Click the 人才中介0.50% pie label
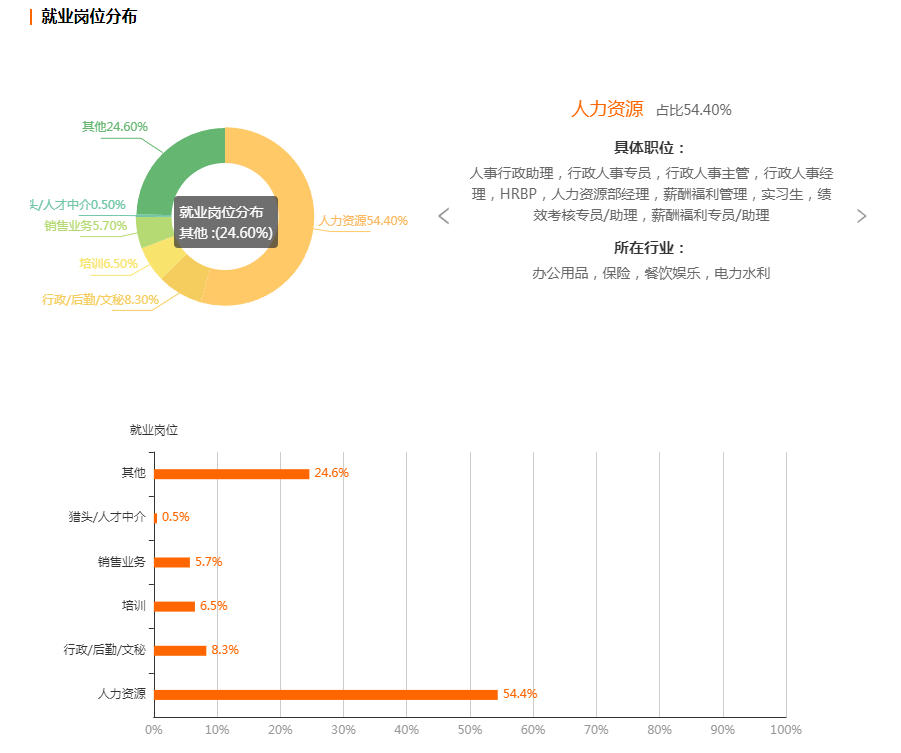 click(x=78, y=205)
